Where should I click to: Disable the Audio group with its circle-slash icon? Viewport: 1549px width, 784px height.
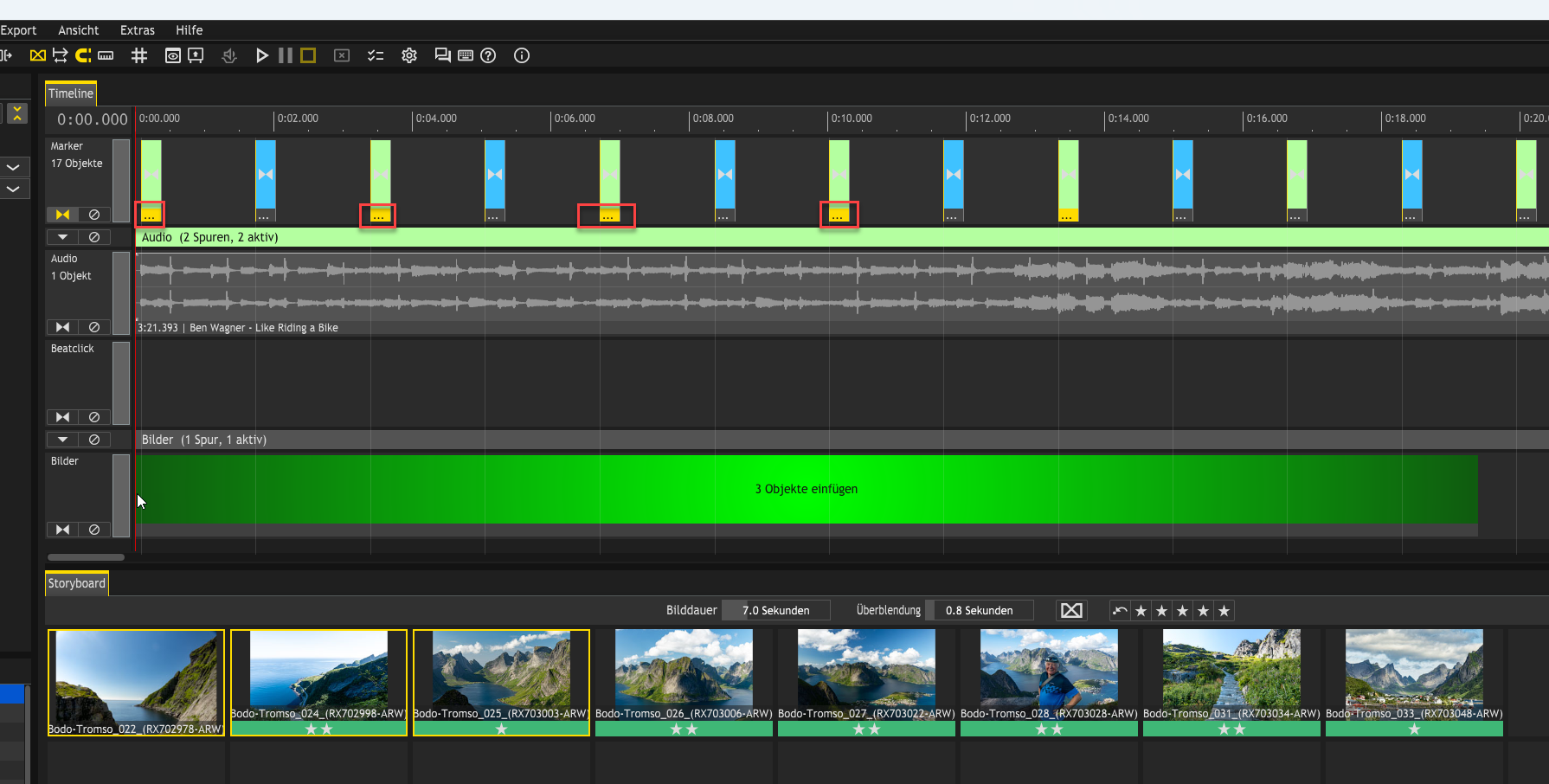tap(94, 237)
